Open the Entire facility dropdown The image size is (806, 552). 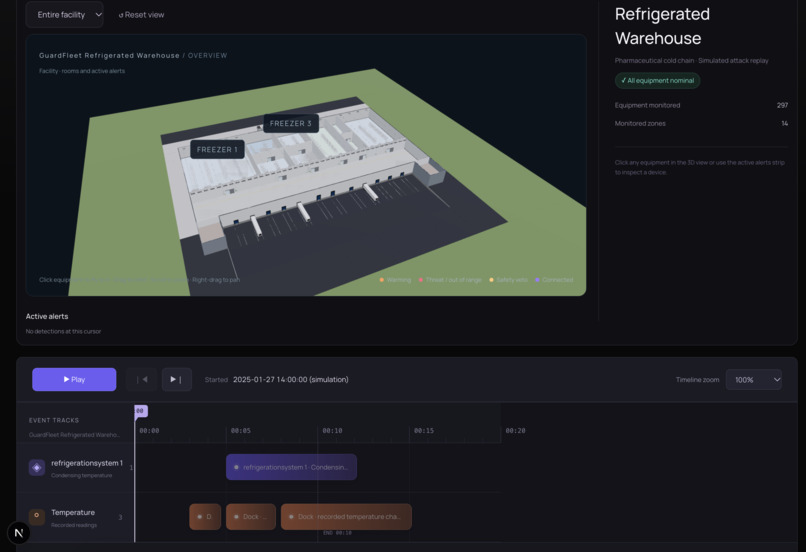(x=64, y=15)
